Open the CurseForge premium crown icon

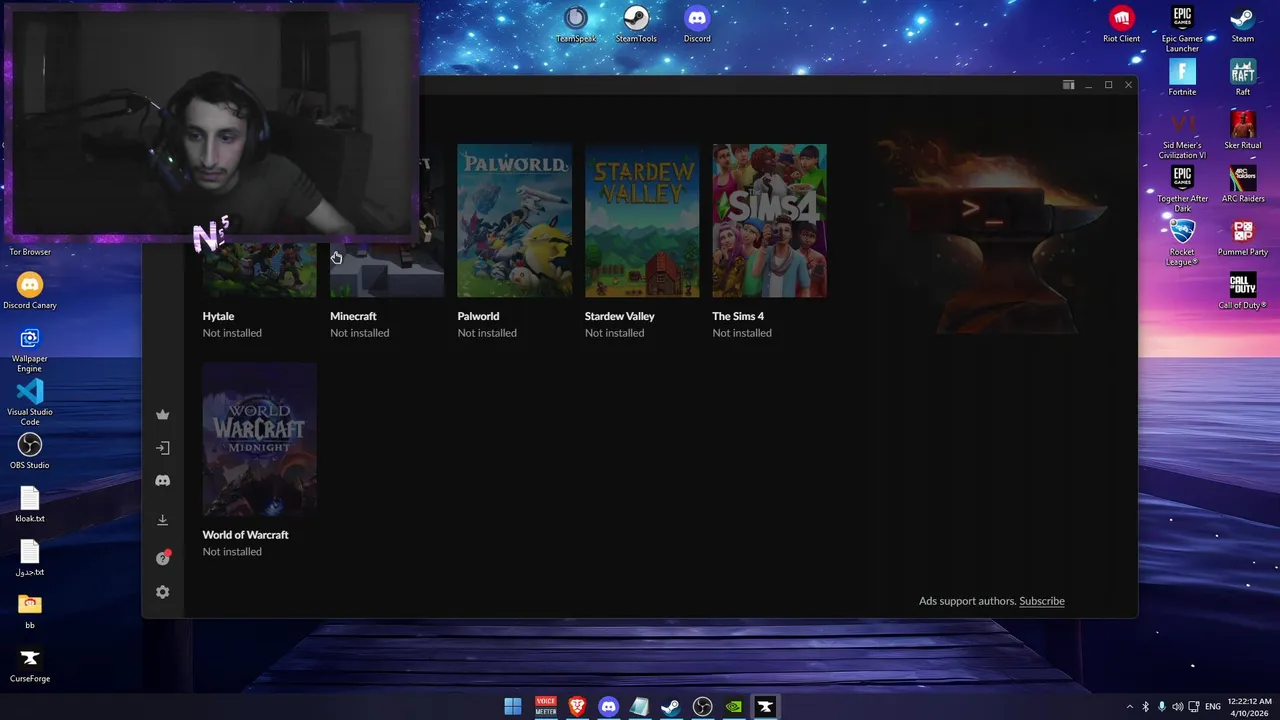pyautogui.click(x=162, y=415)
